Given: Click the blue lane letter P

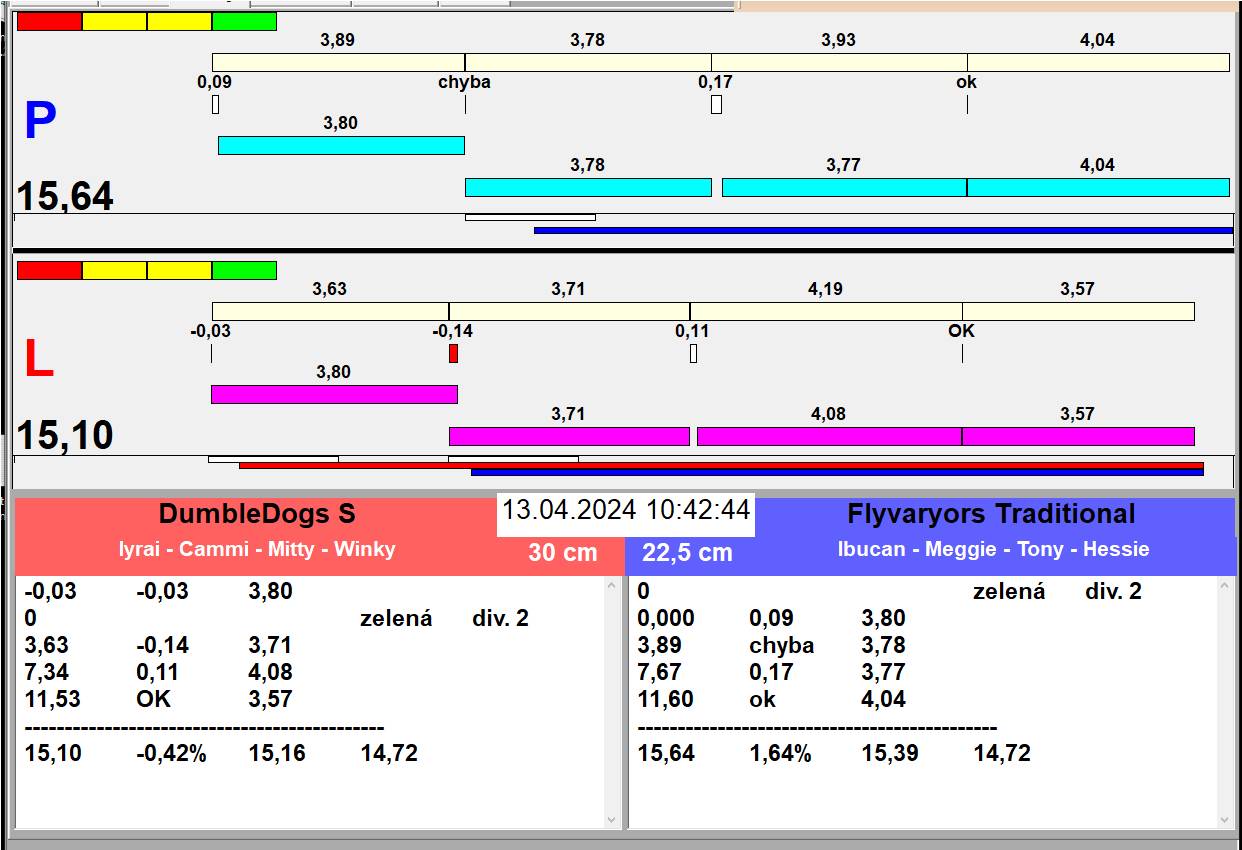Looking at the screenshot, I should pyautogui.click(x=40, y=122).
